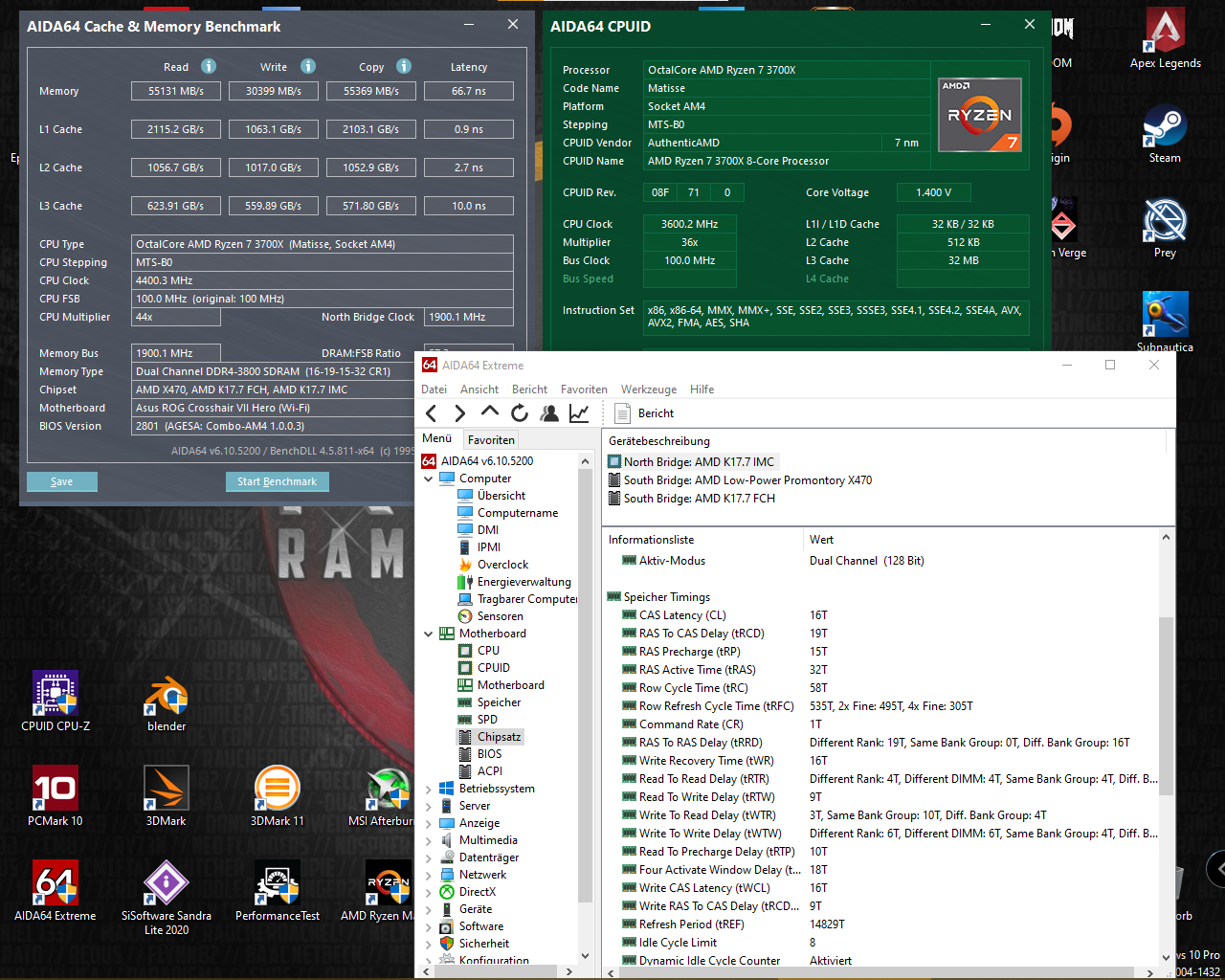Open the PCMark 10 desktop icon
This screenshot has width=1225, height=980.
(56, 796)
